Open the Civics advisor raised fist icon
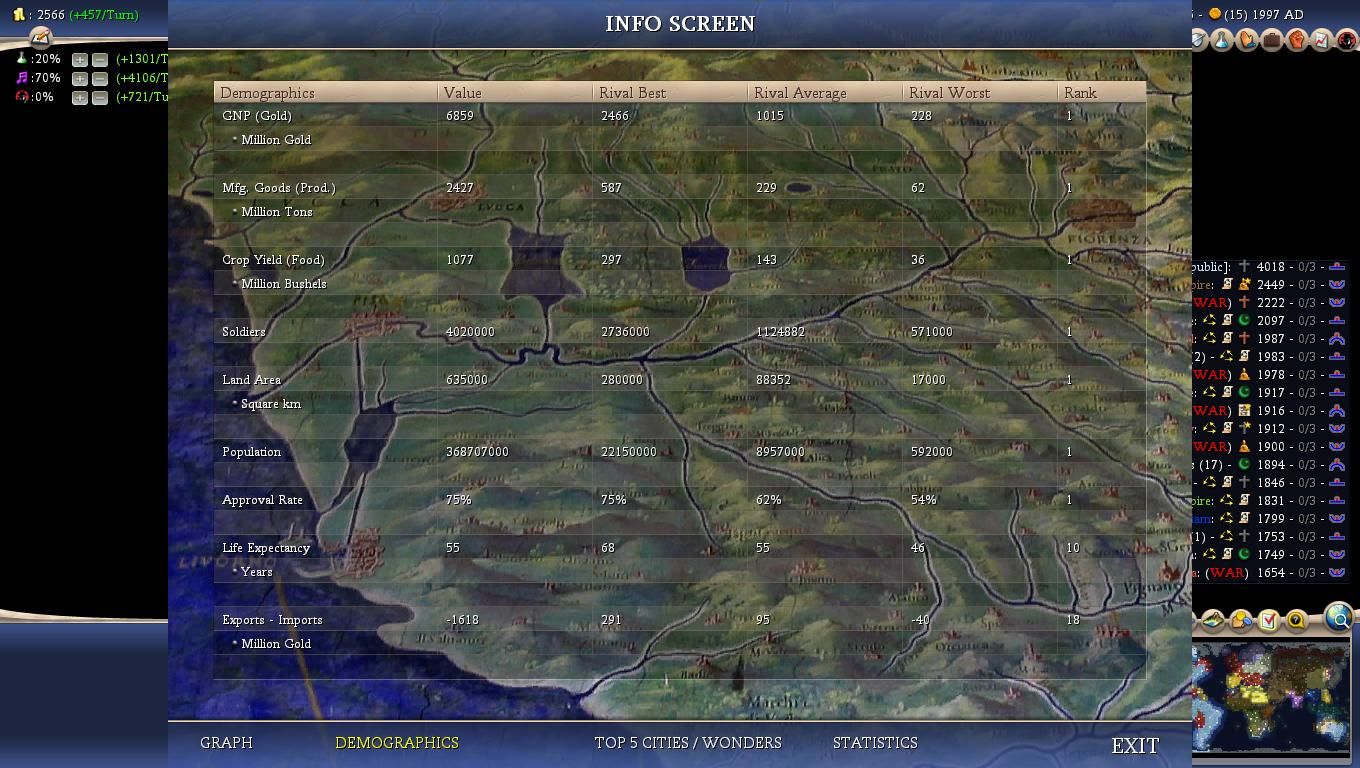 [x=1297, y=40]
